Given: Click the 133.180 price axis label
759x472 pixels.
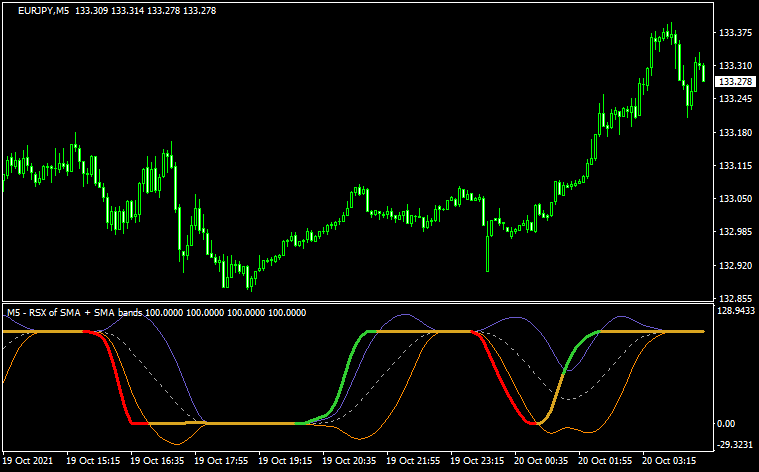Looking at the screenshot, I should tap(735, 132).
